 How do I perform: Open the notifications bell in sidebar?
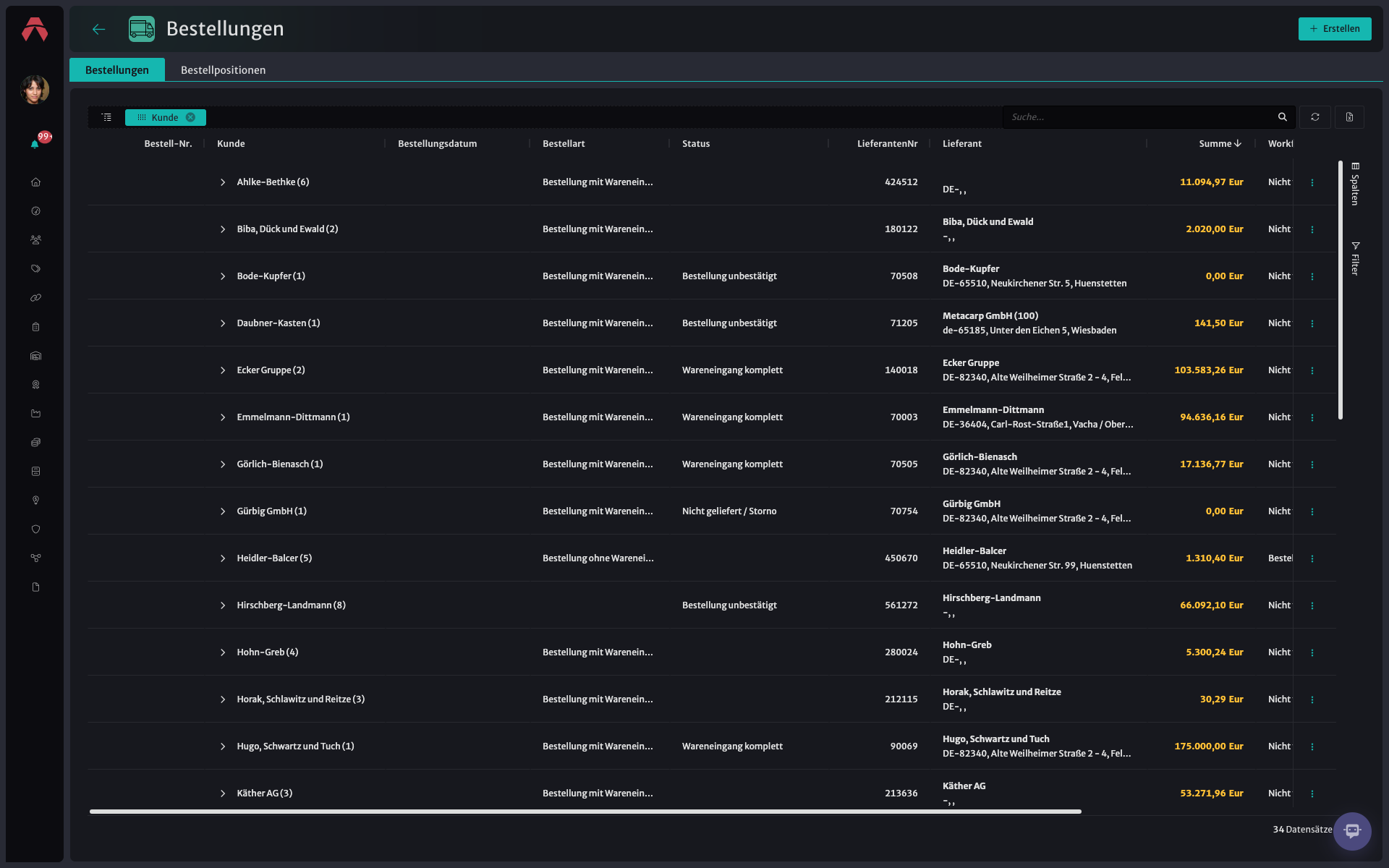coord(35,144)
